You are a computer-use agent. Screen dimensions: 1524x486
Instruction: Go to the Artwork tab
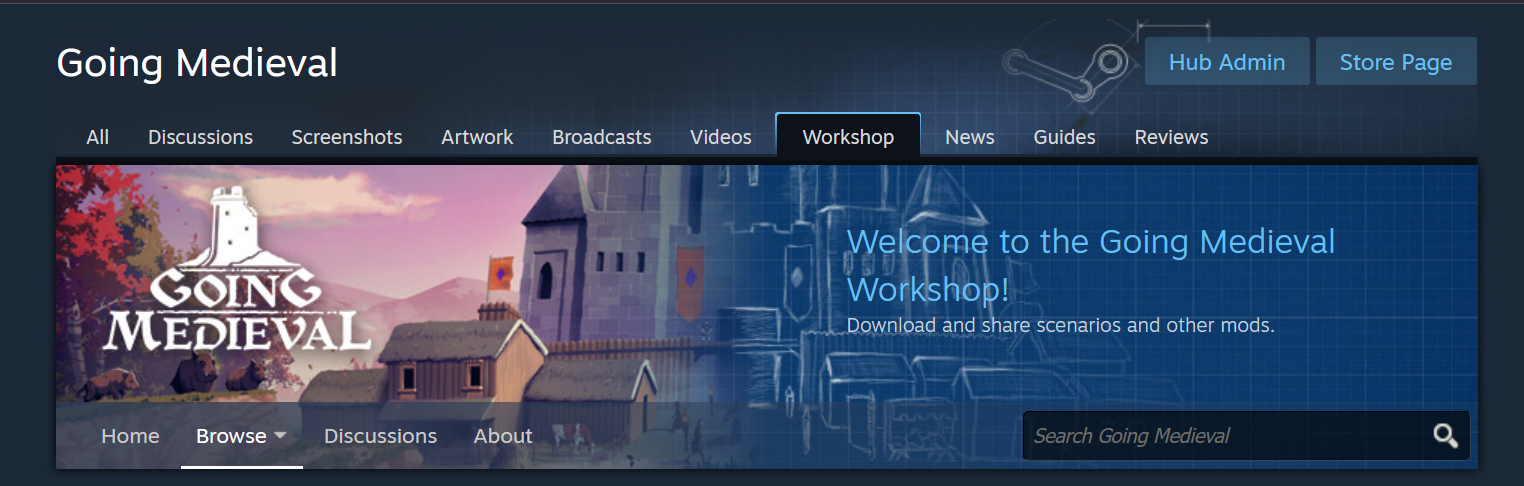click(x=477, y=137)
